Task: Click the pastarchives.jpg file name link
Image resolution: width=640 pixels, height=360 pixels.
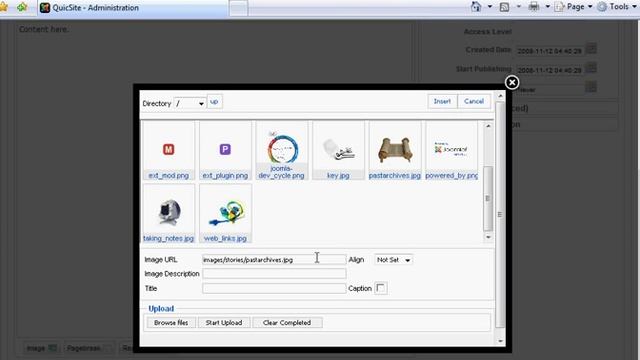Action: pos(394,176)
